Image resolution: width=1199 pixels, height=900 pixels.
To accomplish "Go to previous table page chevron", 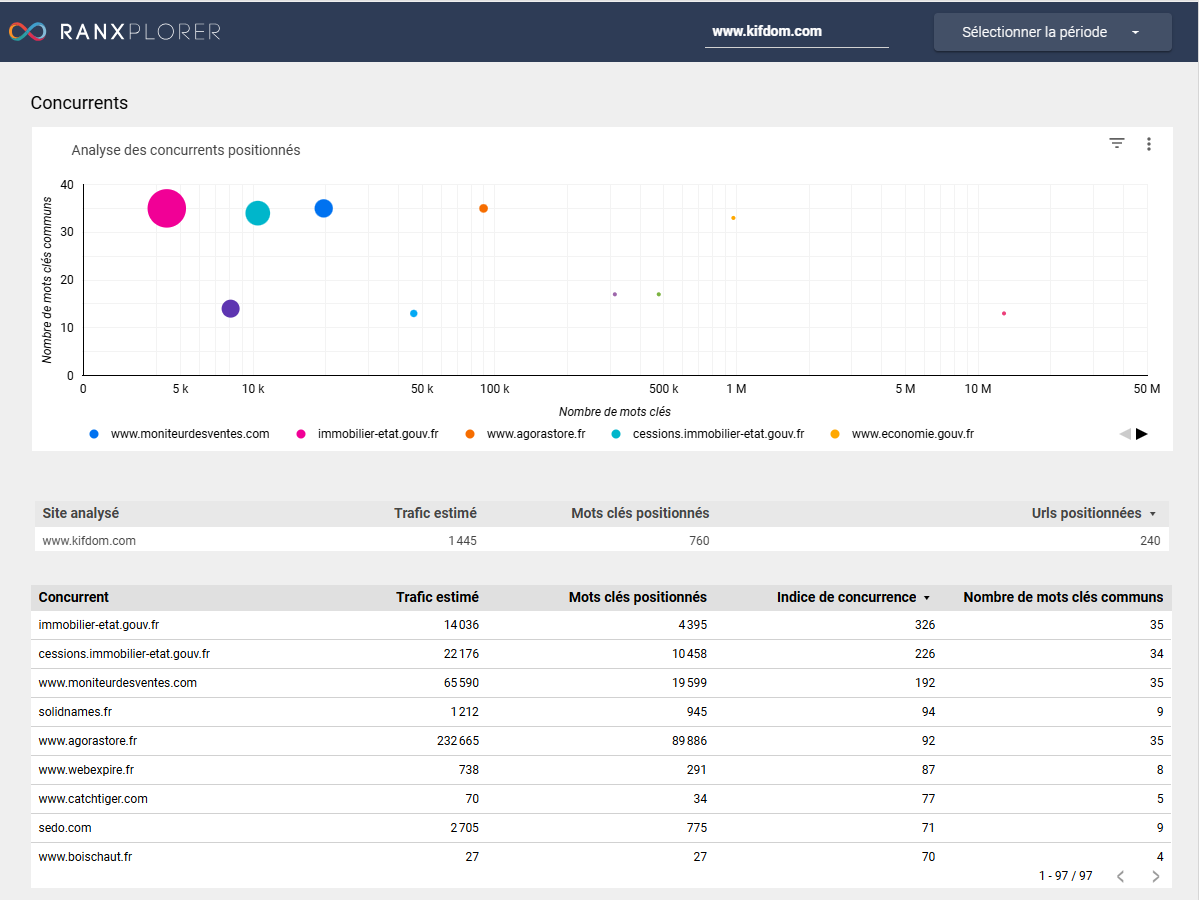I will 1120,876.
